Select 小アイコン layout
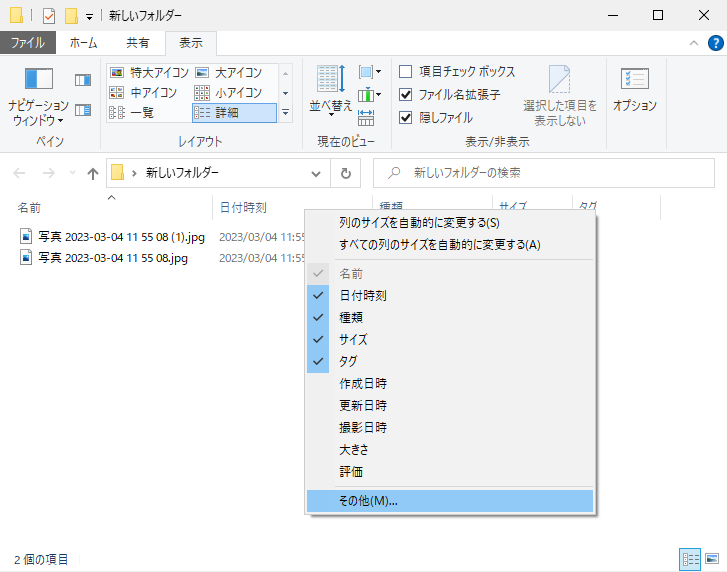Viewport: 727px width, 572px height. [235, 93]
